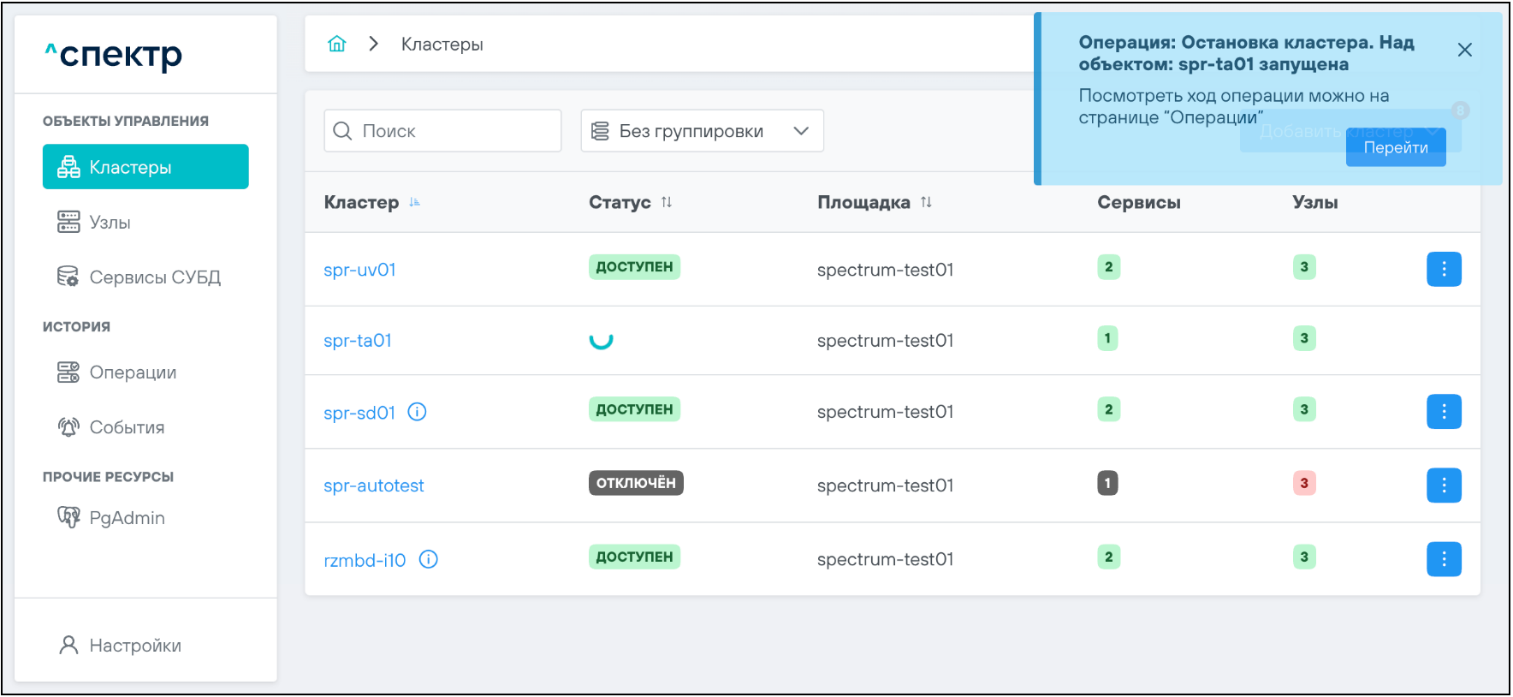
Task: Toggle sorting on the Статус column
Action: [x=666, y=203]
